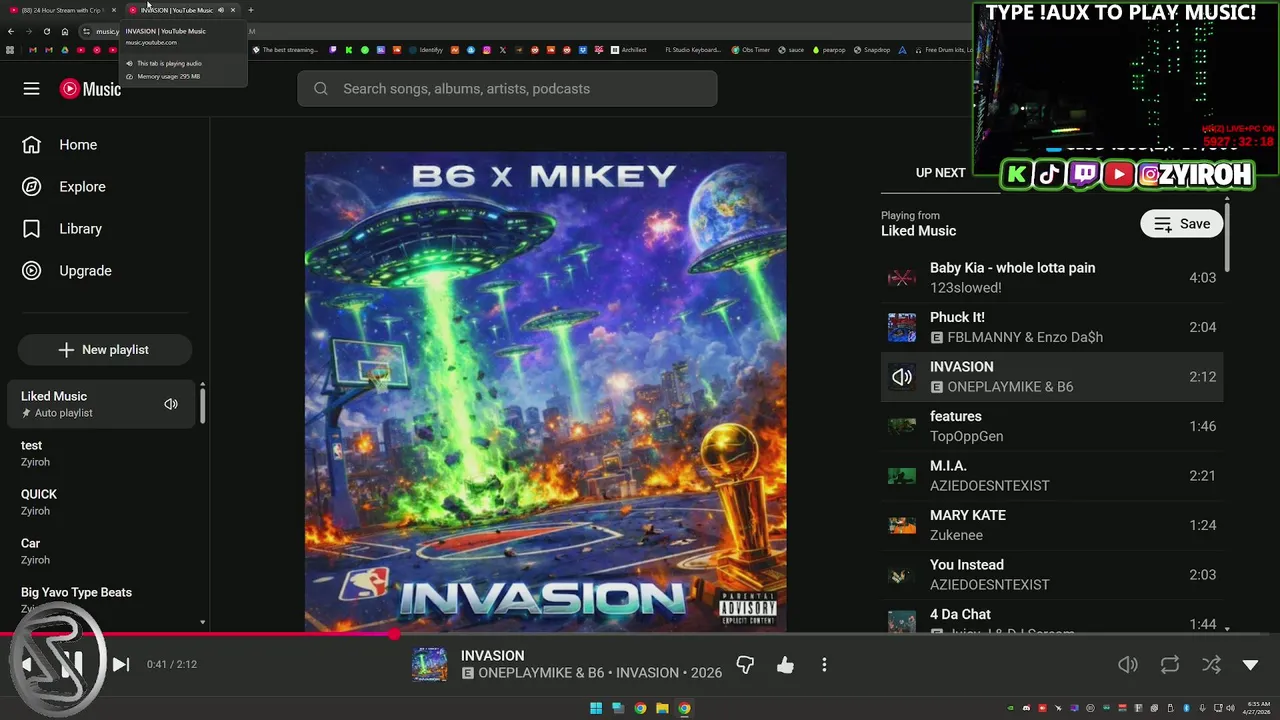
Task: Create a New playlist
Action: point(104,350)
